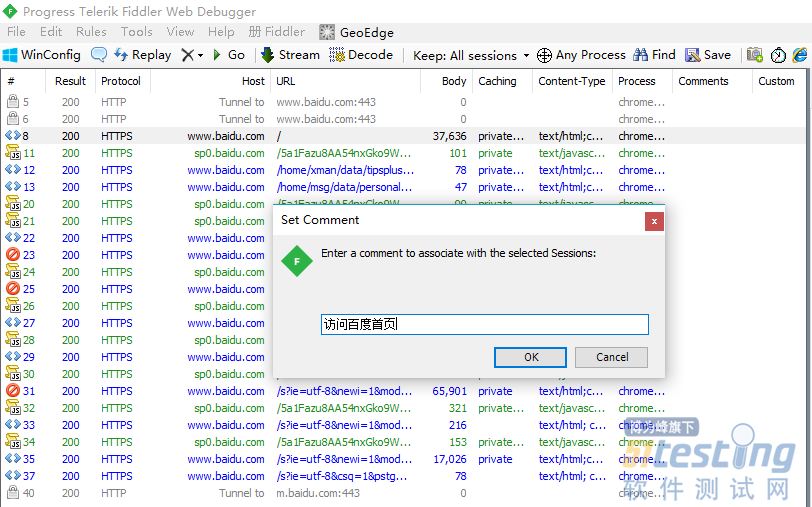Open Keep: All sessions dropdown
The height and width of the screenshot is (507, 812).
471,55
